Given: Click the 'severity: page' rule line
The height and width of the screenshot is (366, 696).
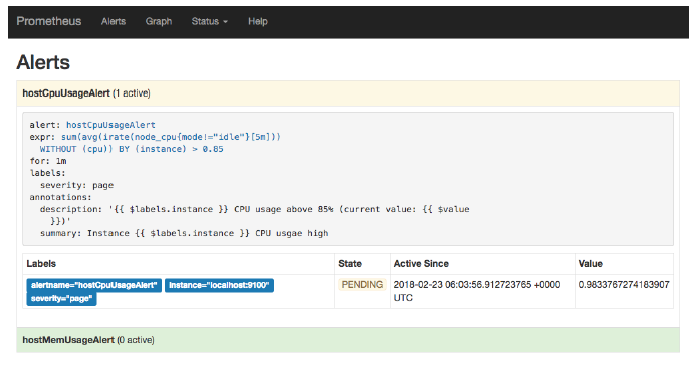Looking at the screenshot, I should pyautogui.click(x=77, y=185).
